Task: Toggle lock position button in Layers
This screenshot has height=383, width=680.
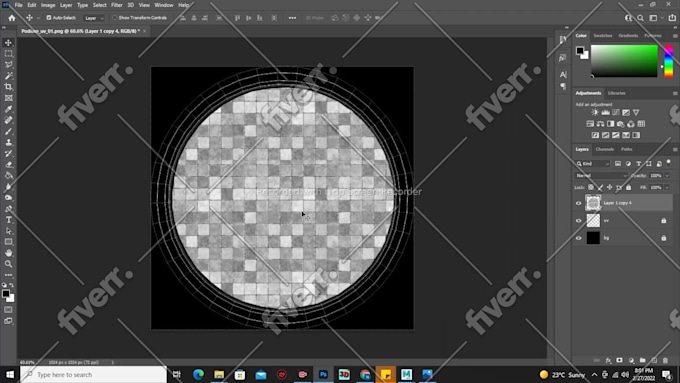Action: tap(609, 187)
